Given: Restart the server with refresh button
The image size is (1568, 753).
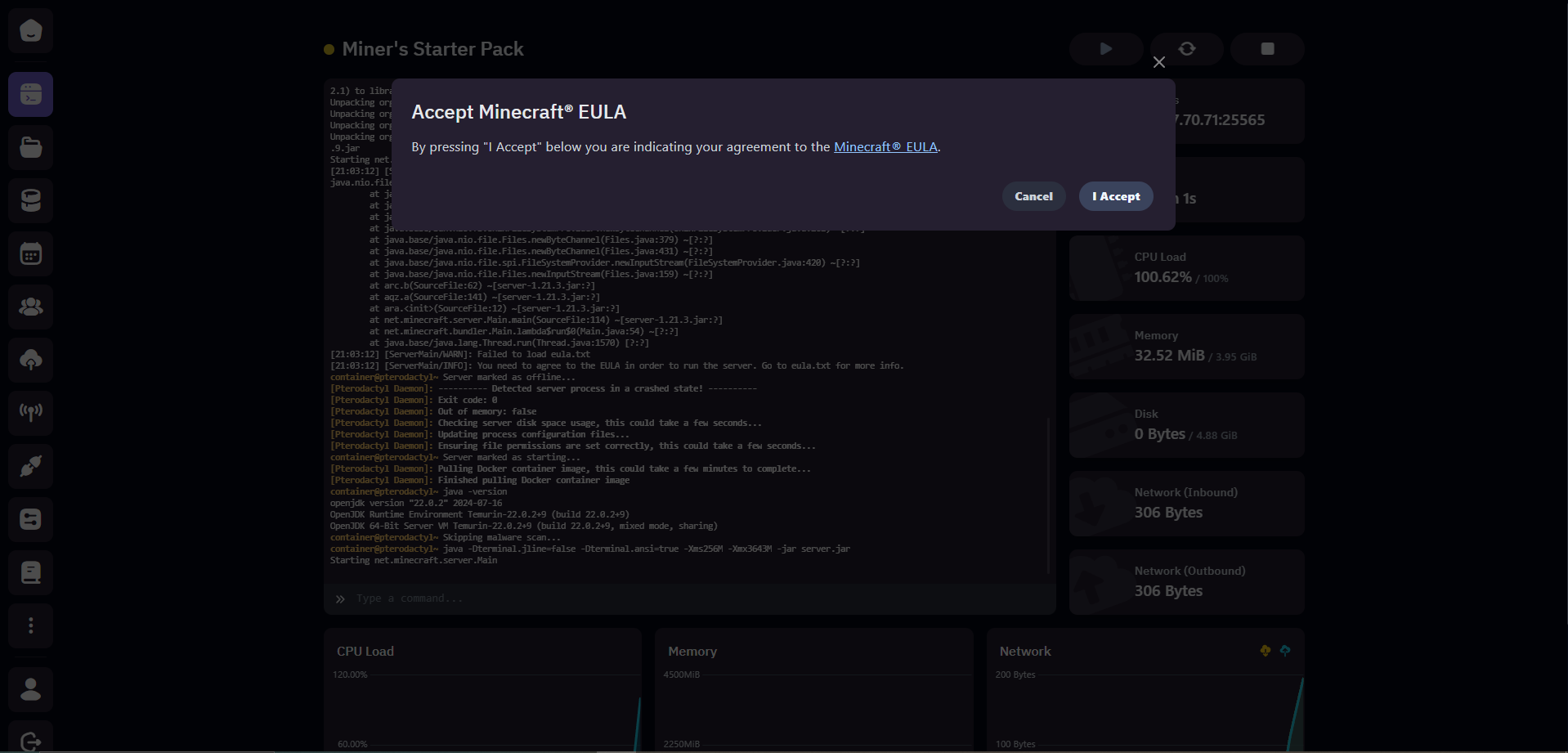Looking at the screenshot, I should point(1187,49).
